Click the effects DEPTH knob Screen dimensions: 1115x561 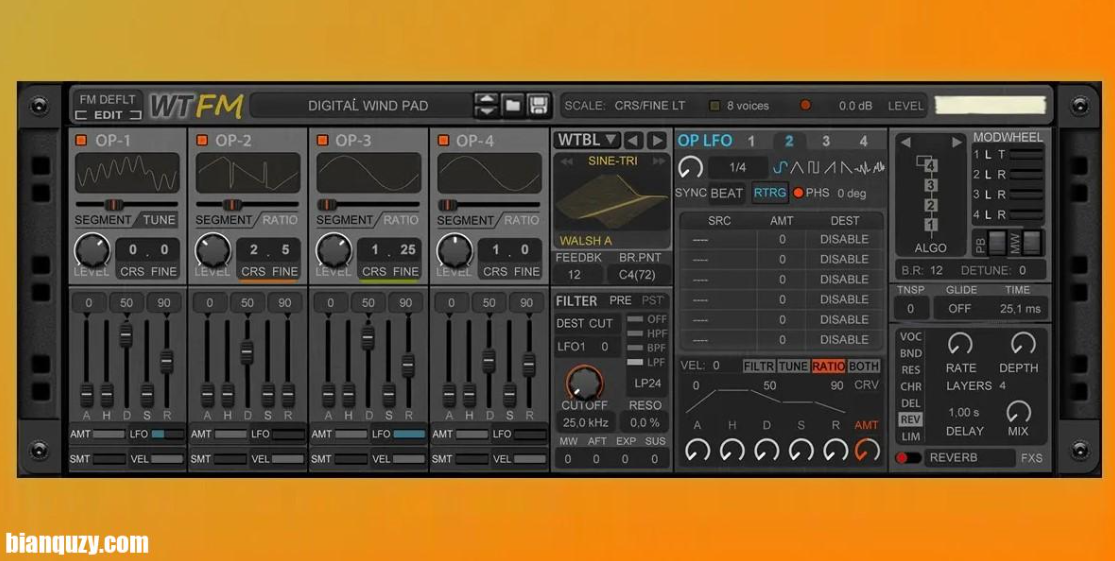tap(1023, 344)
